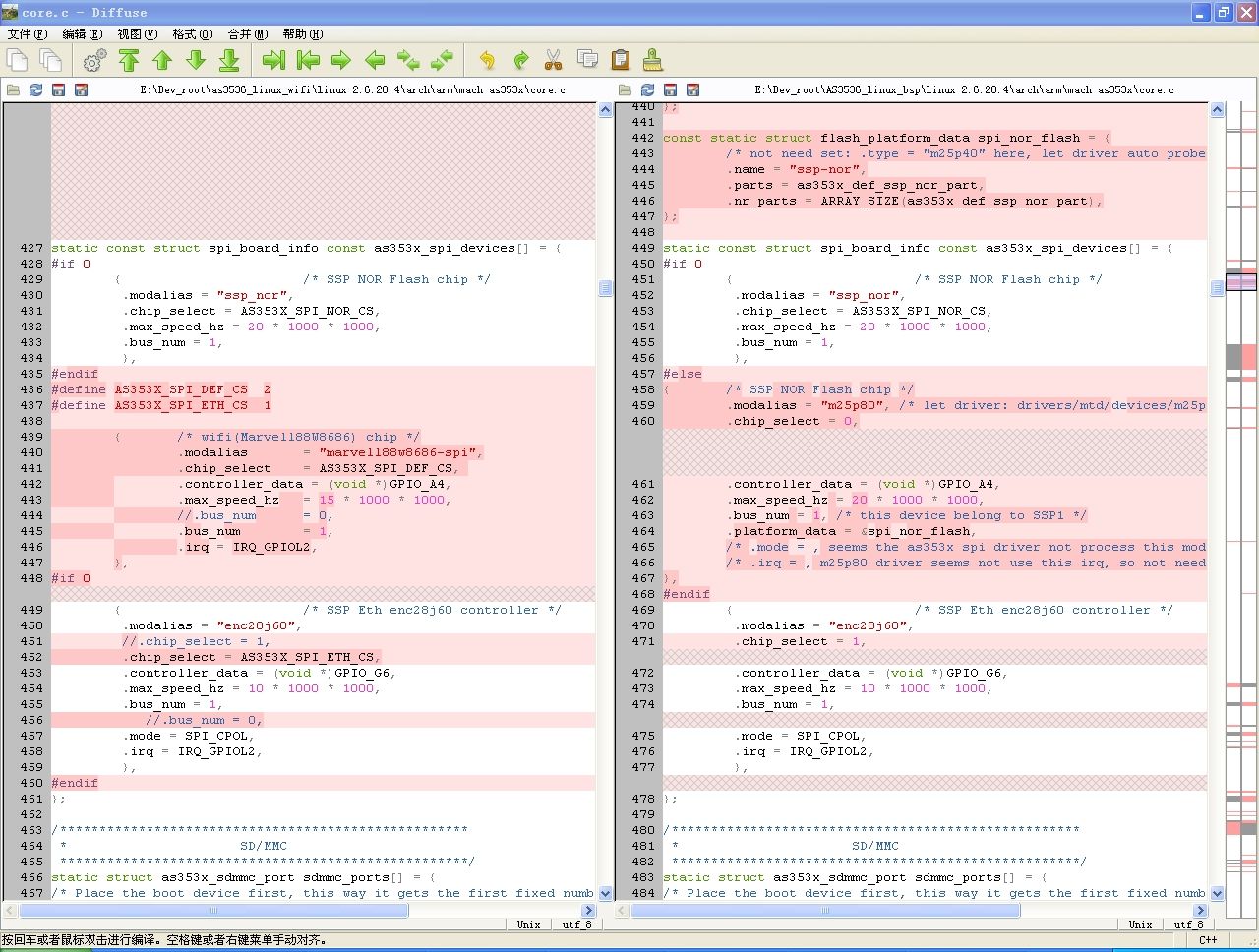The height and width of the screenshot is (952, 1259).
Task: Click the Realign All gear icon
Action: click(94, 61)
